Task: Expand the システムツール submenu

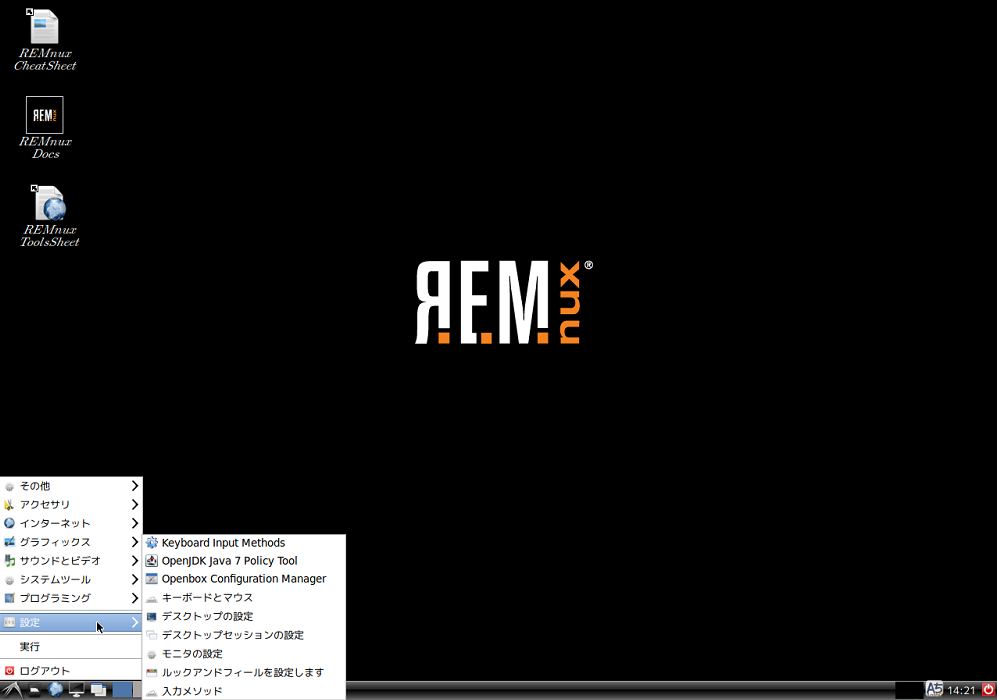Action: (x=71, y=579)
